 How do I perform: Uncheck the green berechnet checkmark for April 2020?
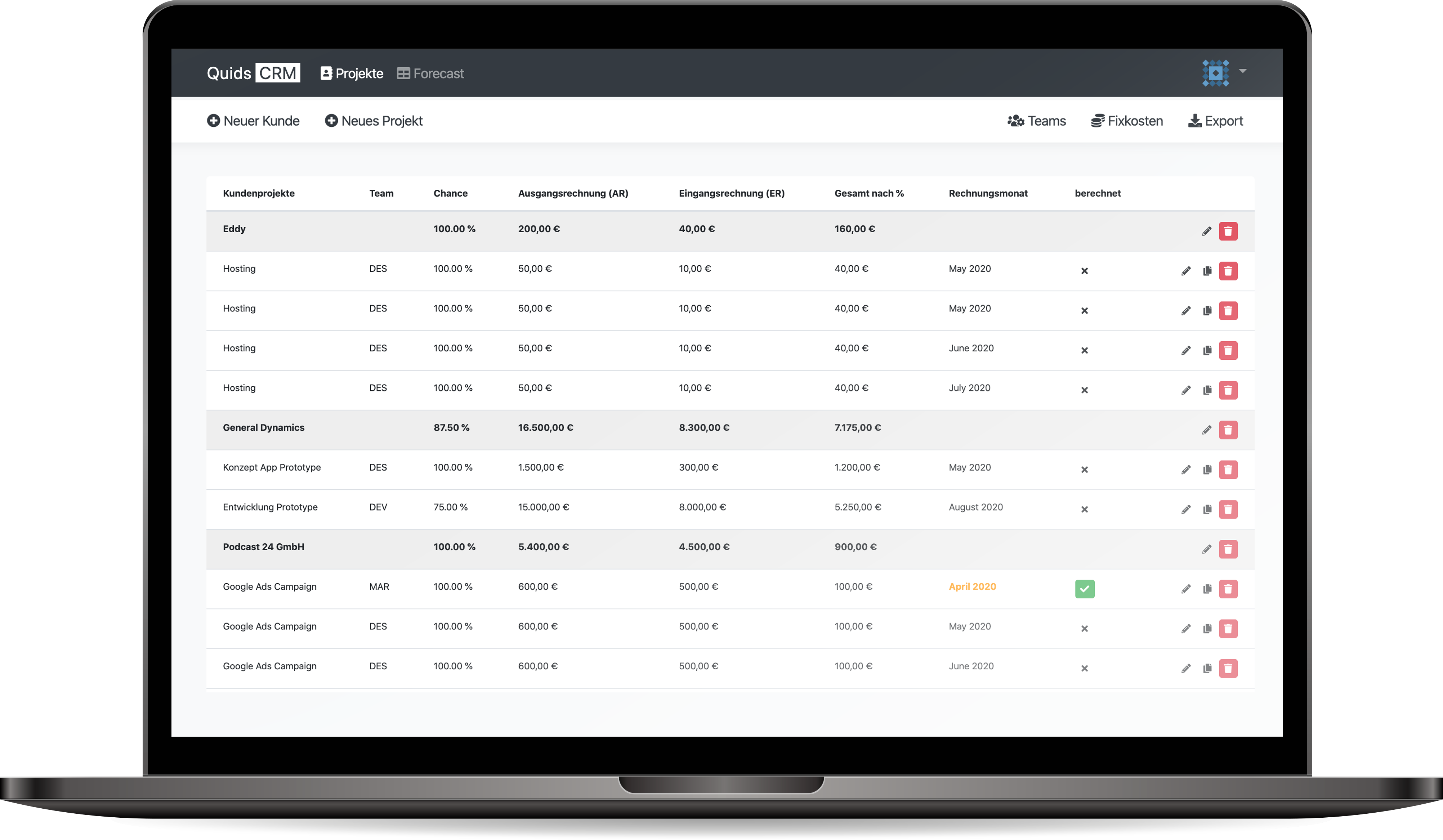(1085, 589)
